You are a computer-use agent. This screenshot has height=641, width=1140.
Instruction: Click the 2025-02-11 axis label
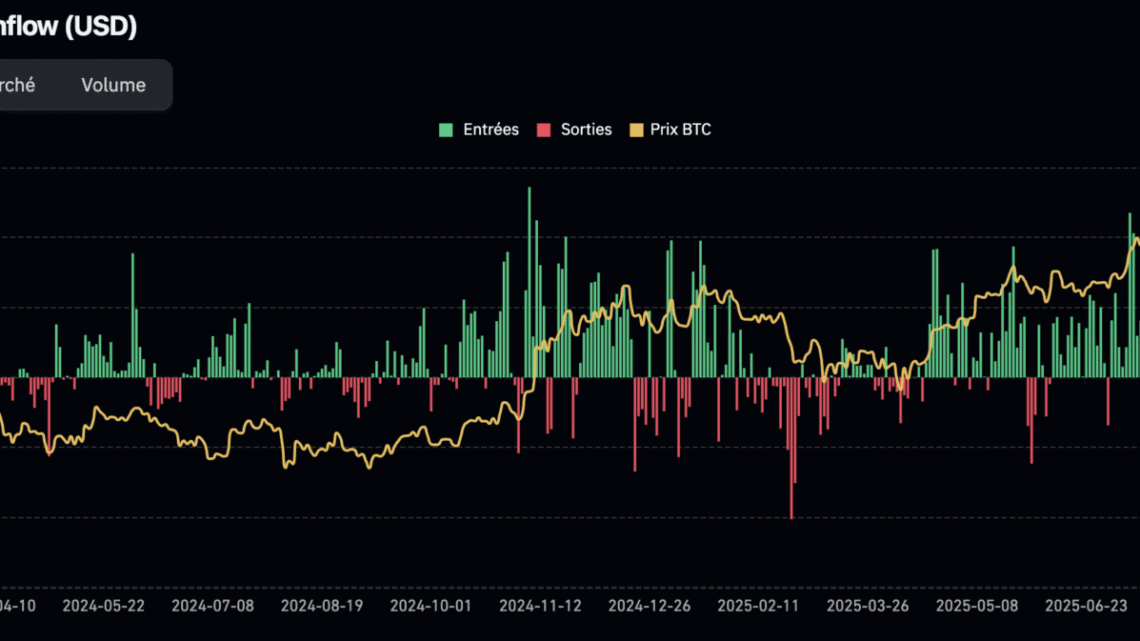pos(757,606)
